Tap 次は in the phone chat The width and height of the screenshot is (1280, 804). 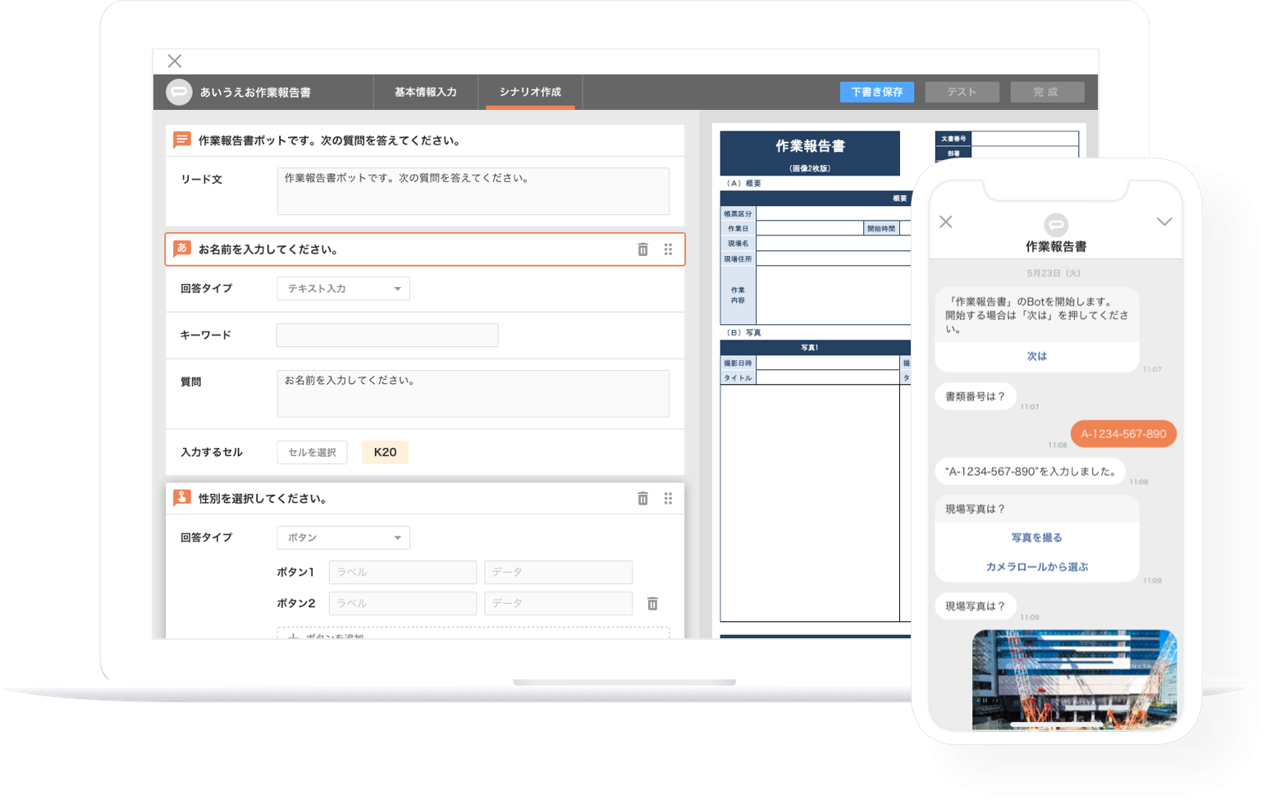[1036, 356]
